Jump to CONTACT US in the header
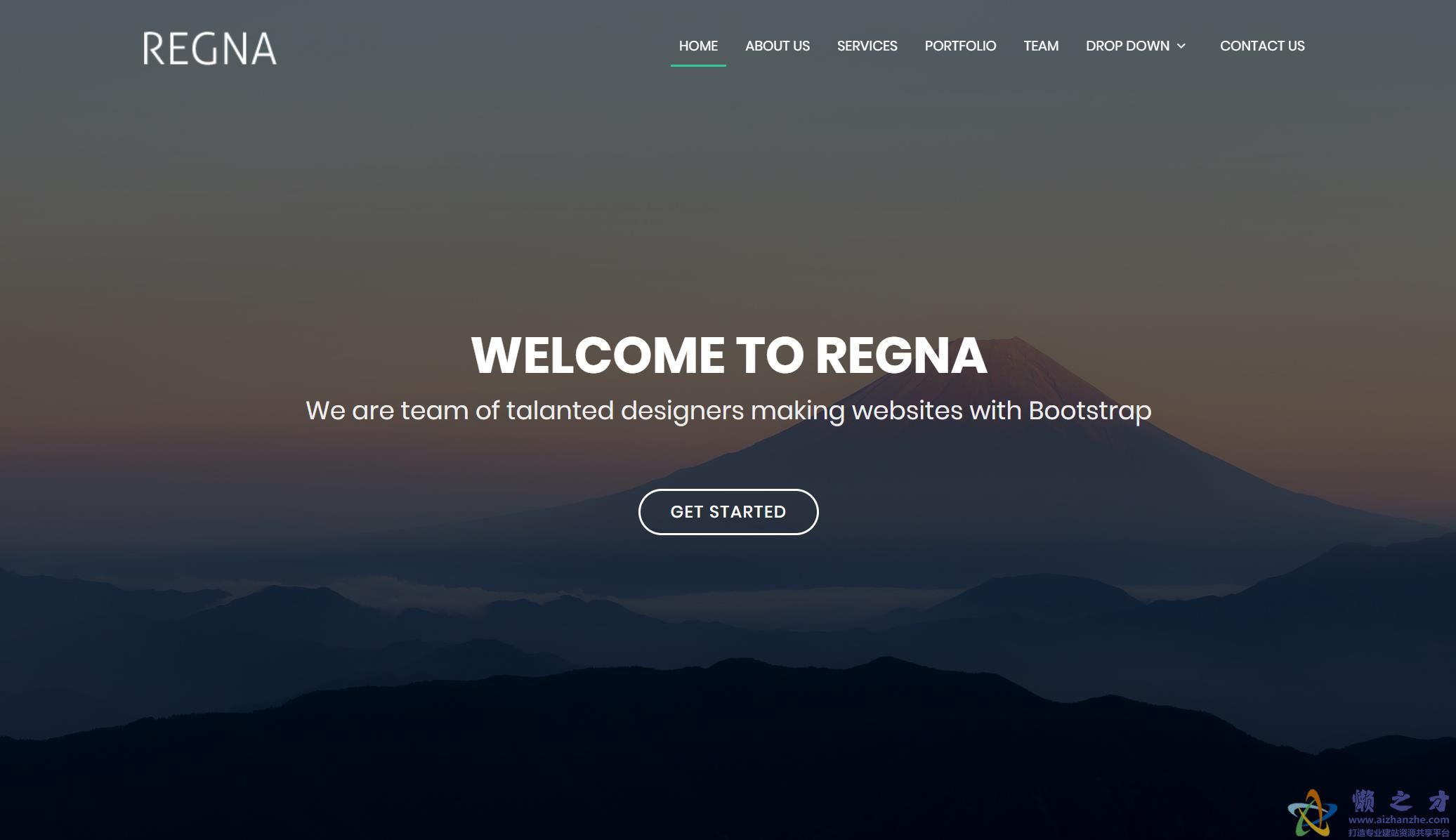This screenshot has width=1456, height=840. [x=1262, y=46]
